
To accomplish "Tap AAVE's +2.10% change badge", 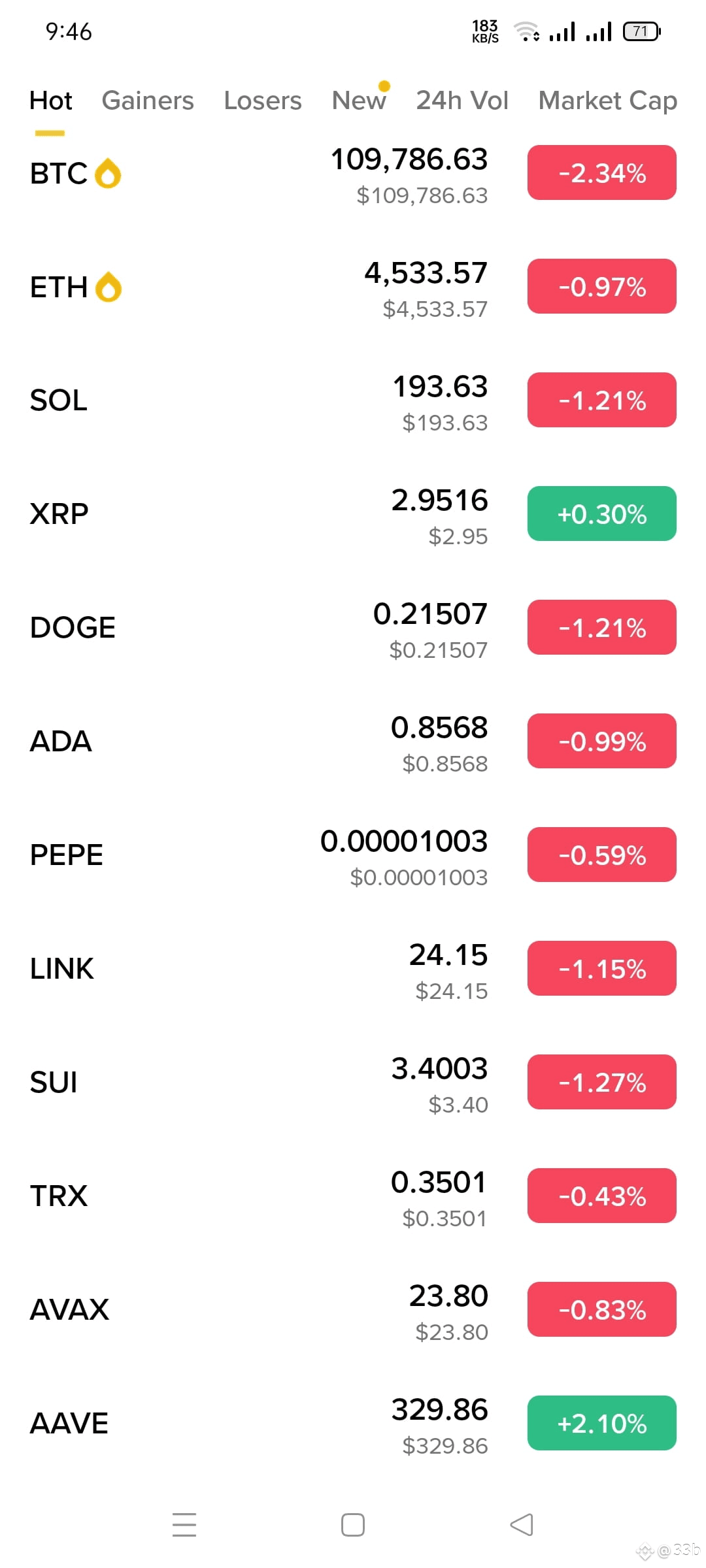I will (x=602, y=1423).
